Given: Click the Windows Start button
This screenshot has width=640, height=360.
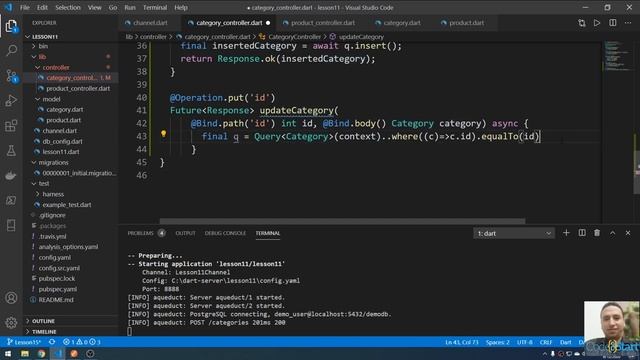Looking at the screenshot, I should click(x=8, y=353).
